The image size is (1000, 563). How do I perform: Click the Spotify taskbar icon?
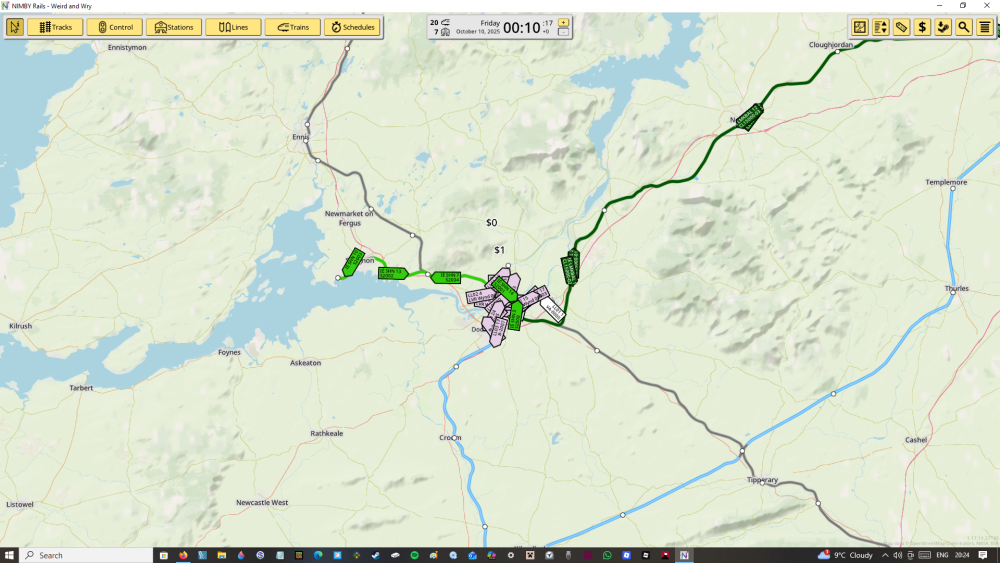pos(414,555)
